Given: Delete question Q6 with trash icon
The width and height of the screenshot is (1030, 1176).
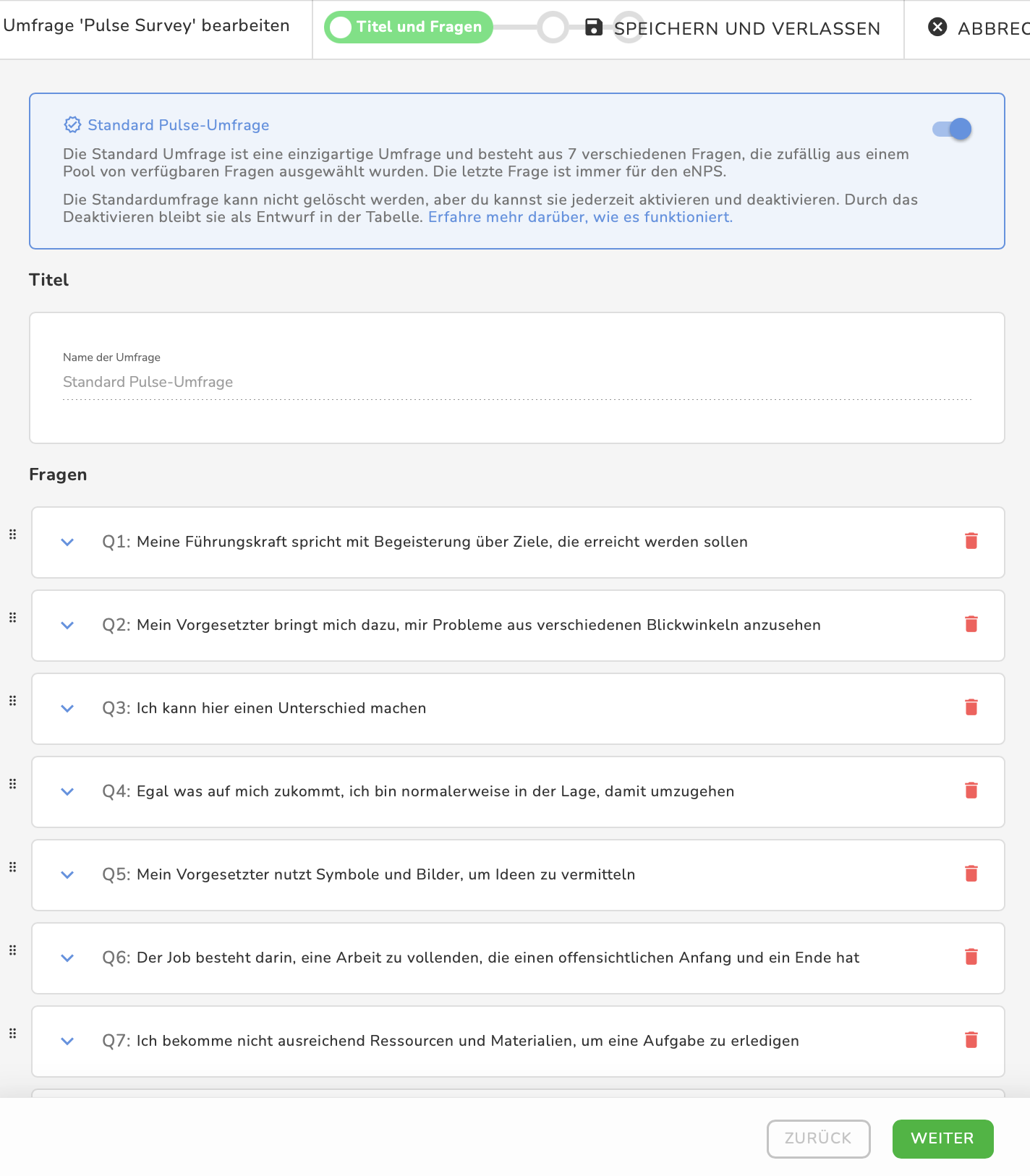Looking at the screenshot, I should click(x=971, y=957).
